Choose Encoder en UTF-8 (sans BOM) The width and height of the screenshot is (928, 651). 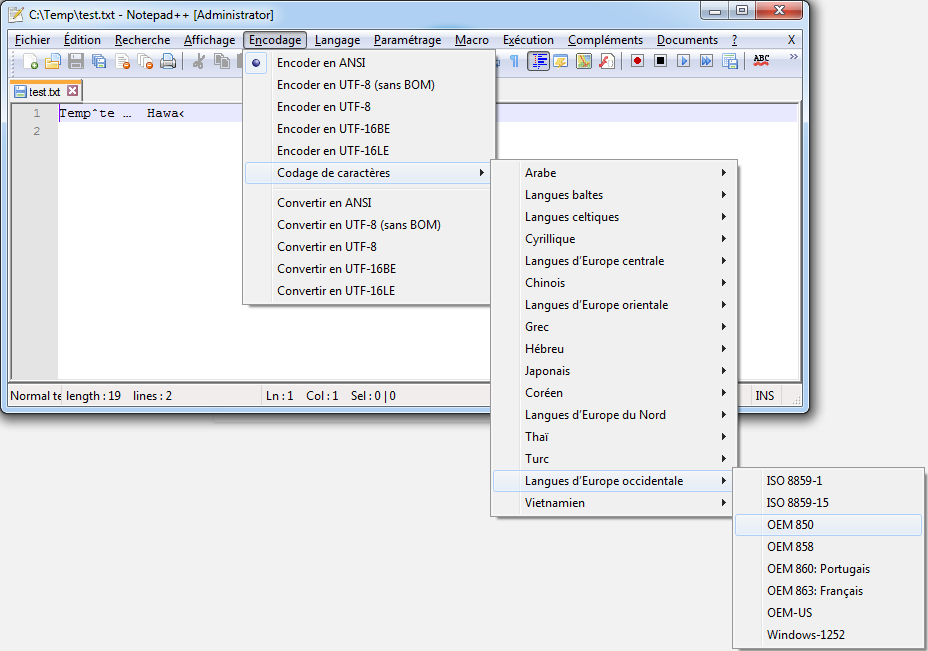coord(355,85)
